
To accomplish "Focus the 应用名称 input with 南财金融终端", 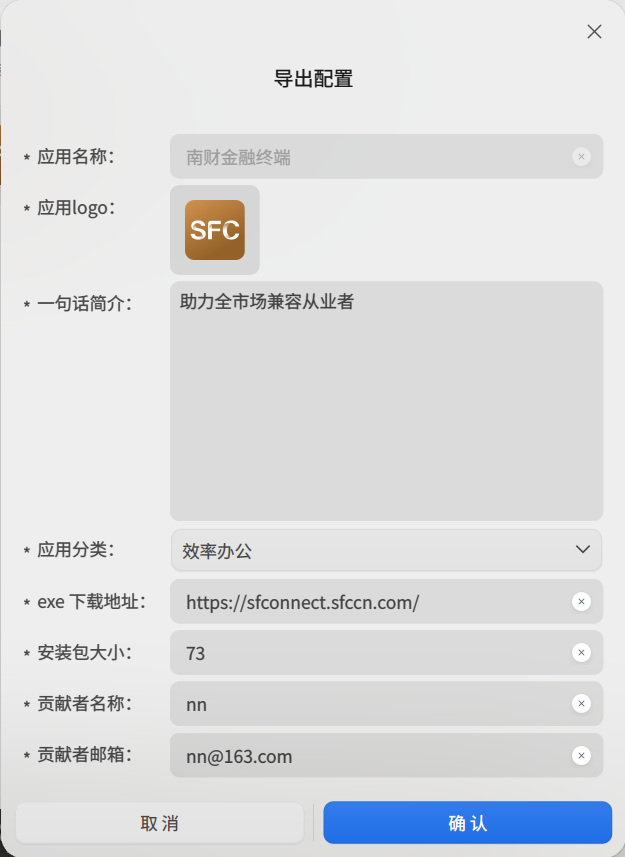I will [x=370, y=157].
